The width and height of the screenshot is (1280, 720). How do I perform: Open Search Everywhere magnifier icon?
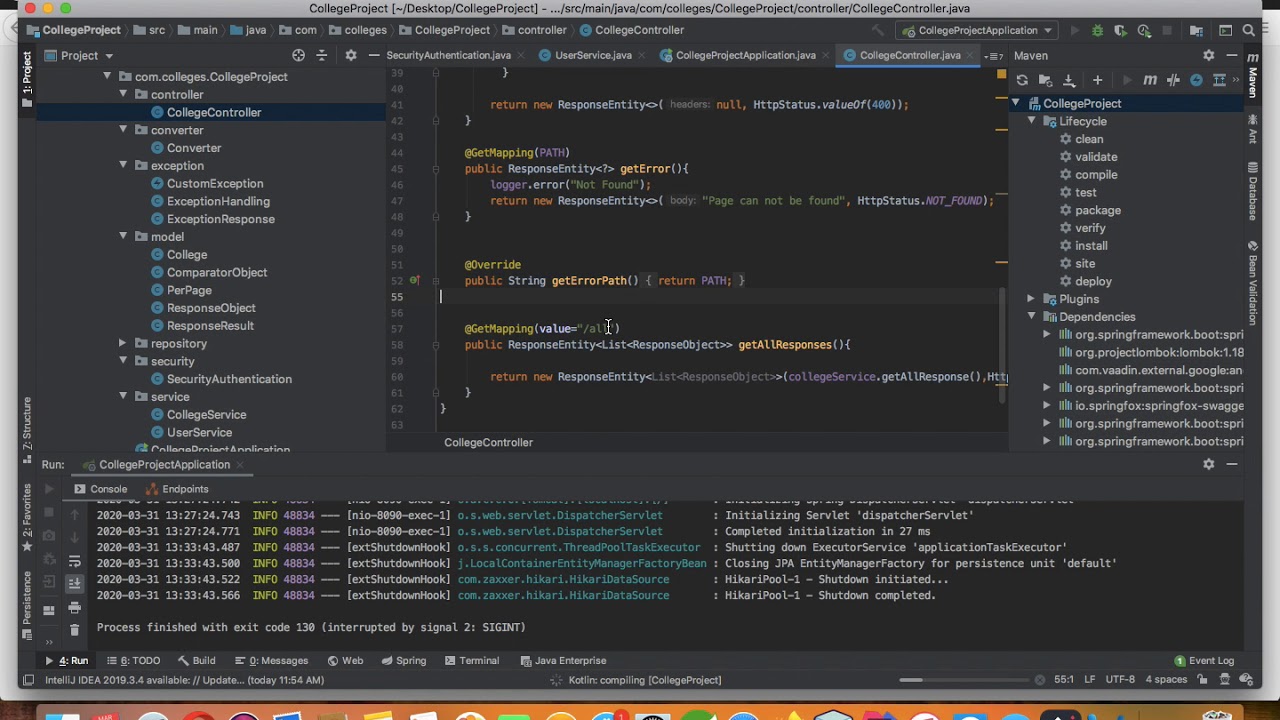coord(1251,31)
